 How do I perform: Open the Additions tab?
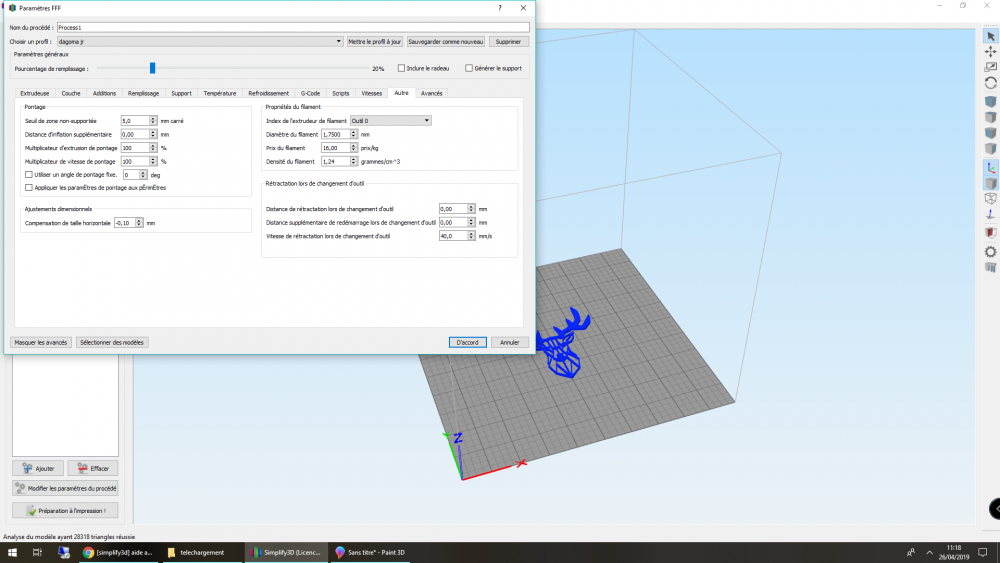tap(104, 93)
